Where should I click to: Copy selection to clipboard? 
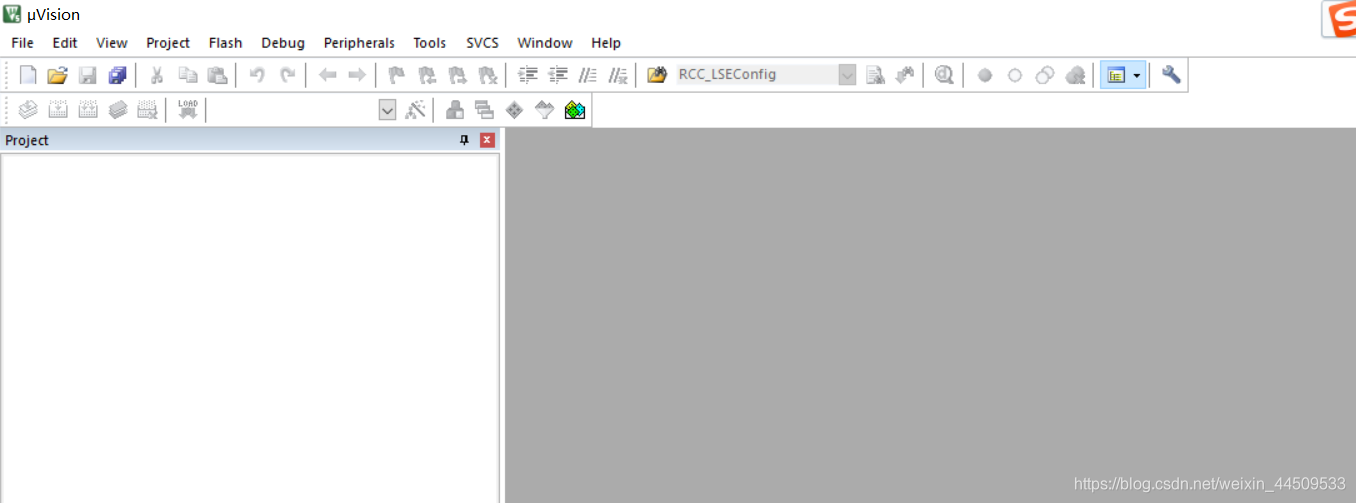coord(187,75)
